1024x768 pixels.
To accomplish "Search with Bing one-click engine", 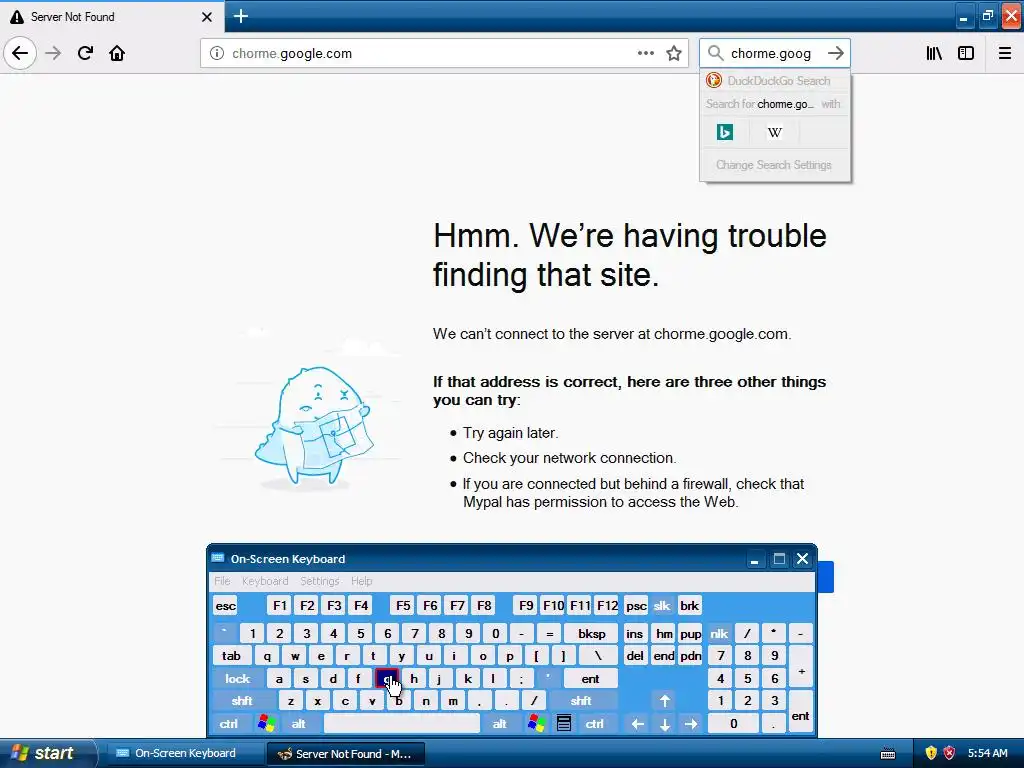I will coord(724,132).
